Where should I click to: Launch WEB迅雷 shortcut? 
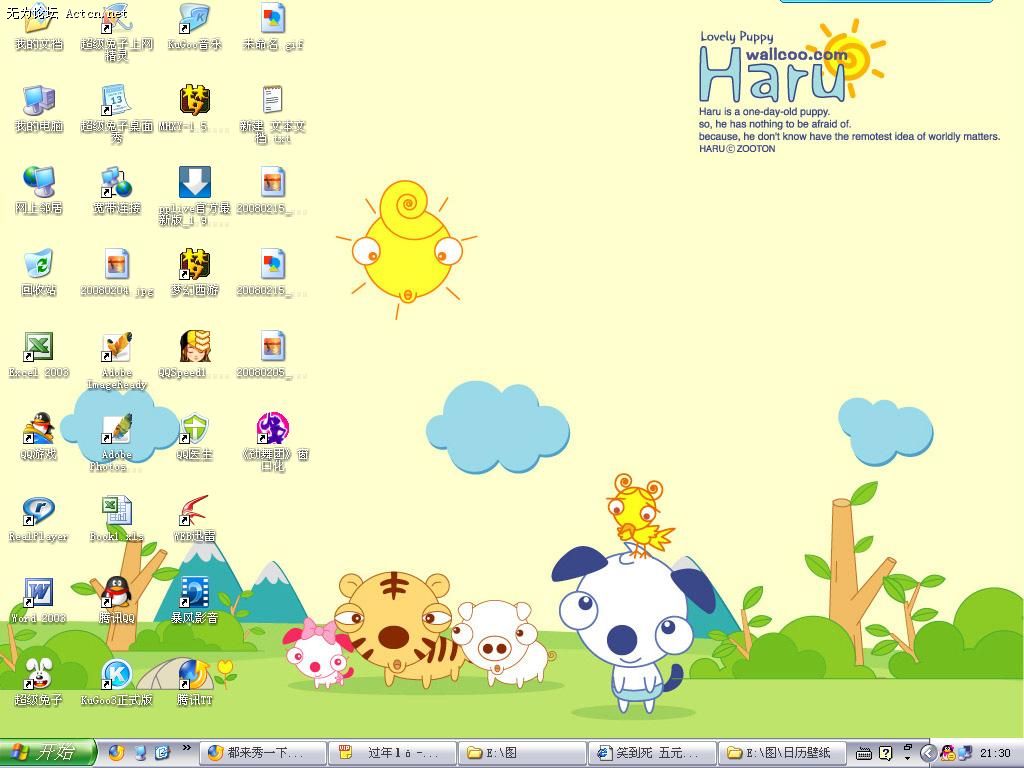coord(195,519)
